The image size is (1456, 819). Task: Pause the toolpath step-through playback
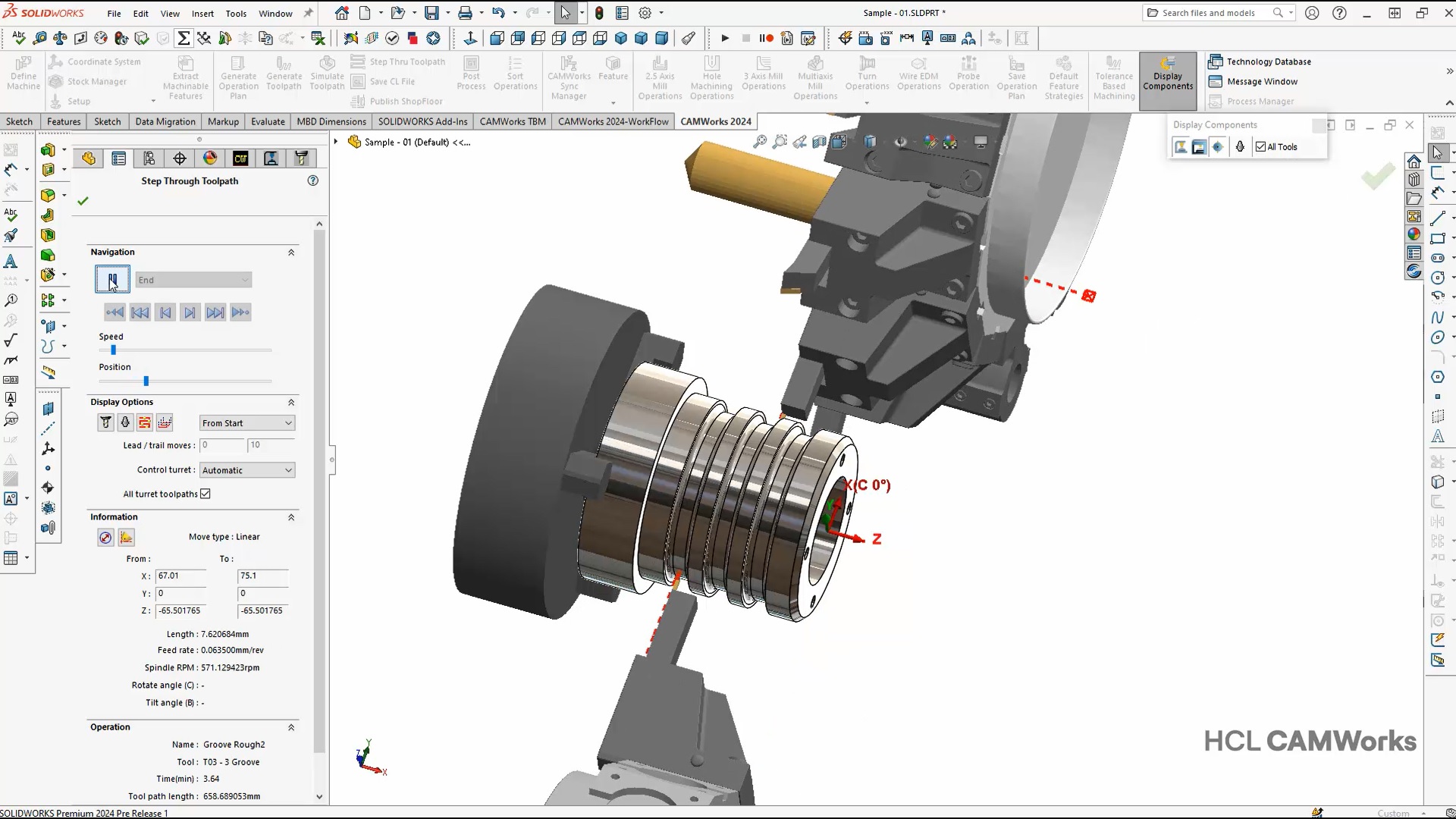(112, 280)
